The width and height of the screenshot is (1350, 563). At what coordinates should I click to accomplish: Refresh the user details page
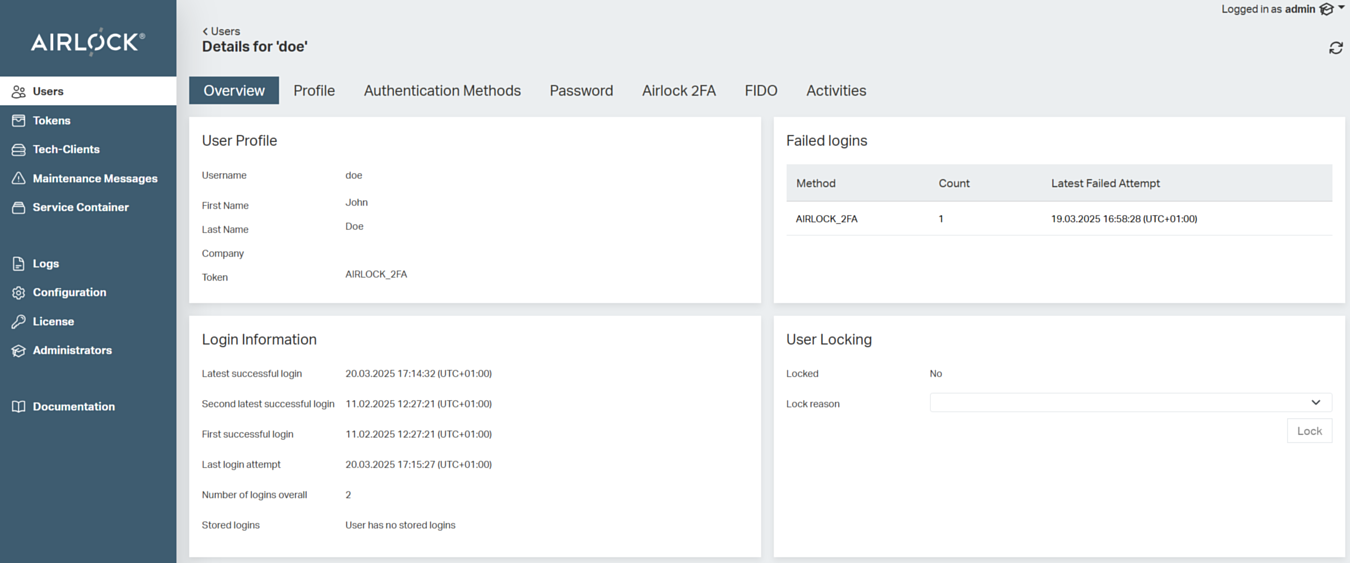pyautogui.click(x=1335, y=48)
